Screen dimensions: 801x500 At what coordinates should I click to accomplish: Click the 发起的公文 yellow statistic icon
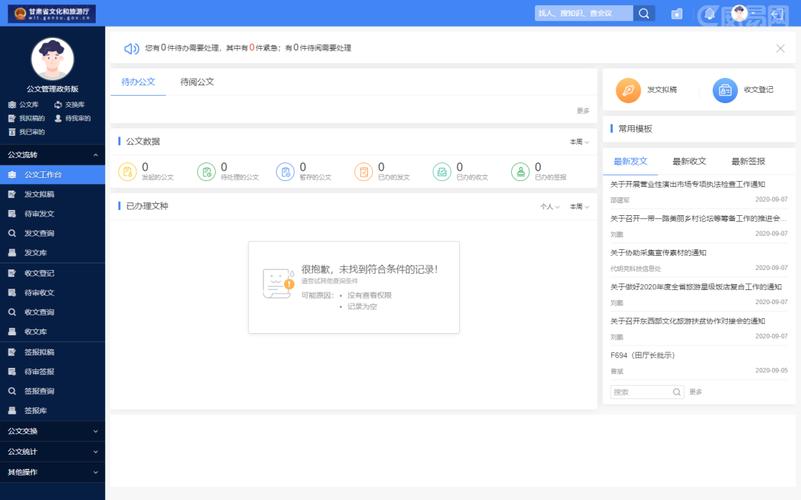point(127,172)
